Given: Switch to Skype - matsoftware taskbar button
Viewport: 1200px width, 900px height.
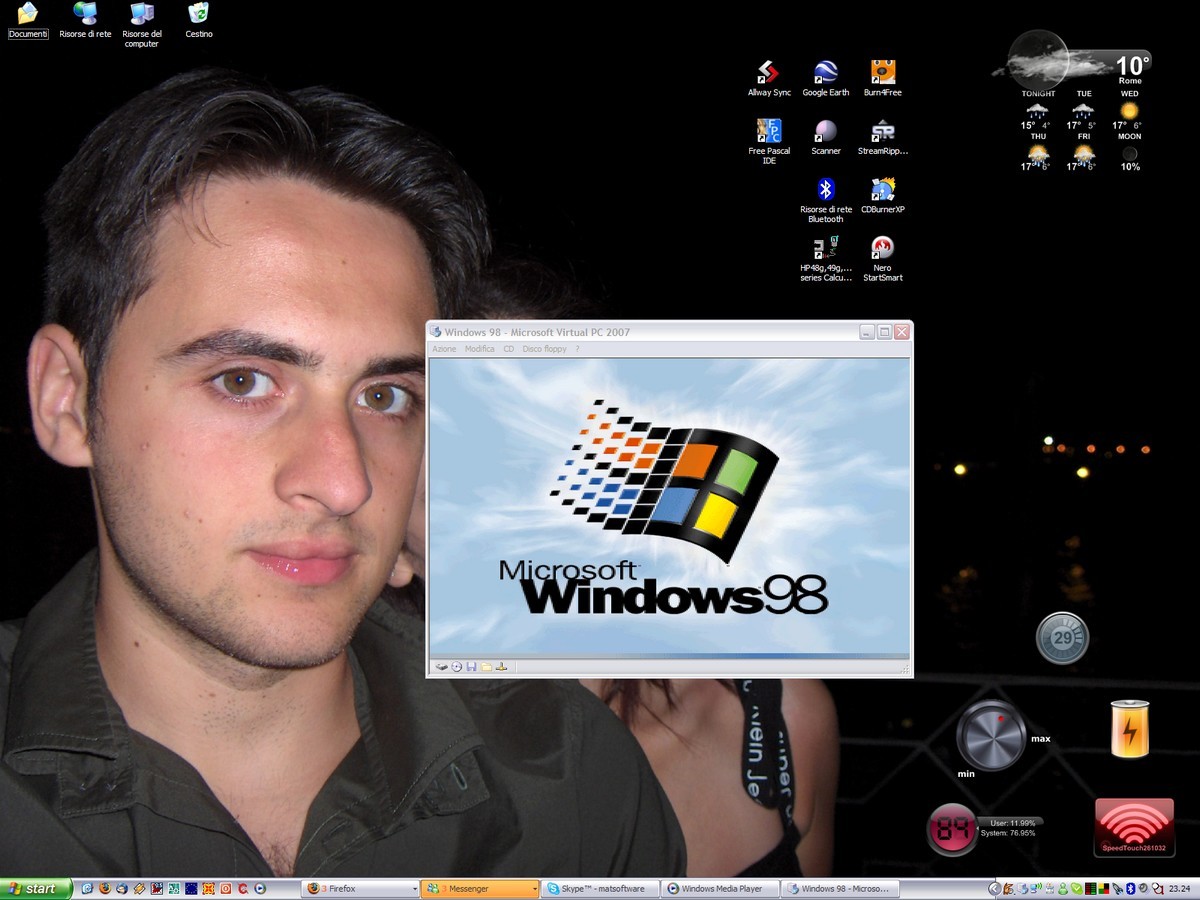Looking at the screenshot, I should [x=600, y=888].
